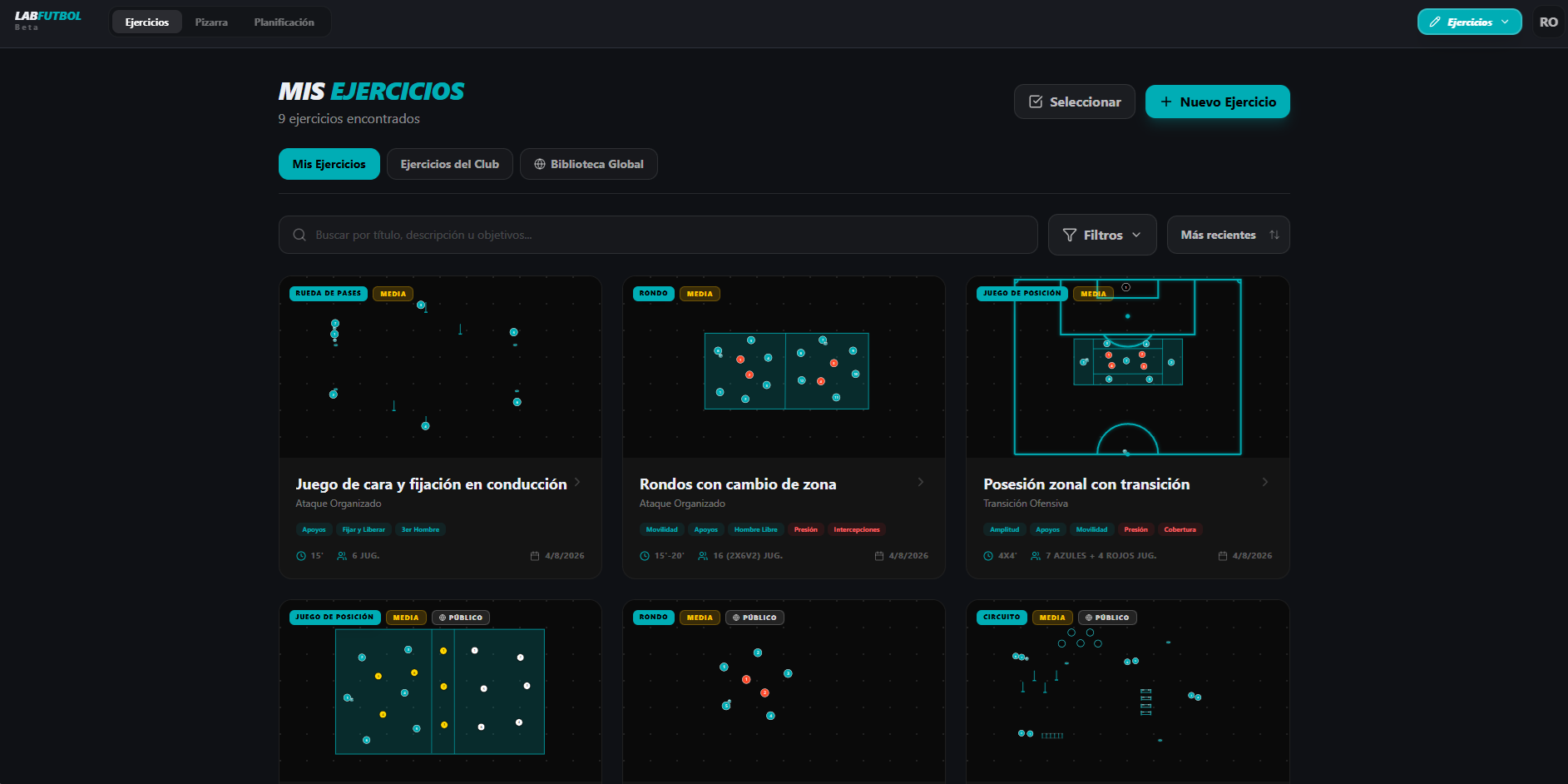Open the Biblioteca Global tab
This screenshot has width=1568, height=784.
(589, 164)
